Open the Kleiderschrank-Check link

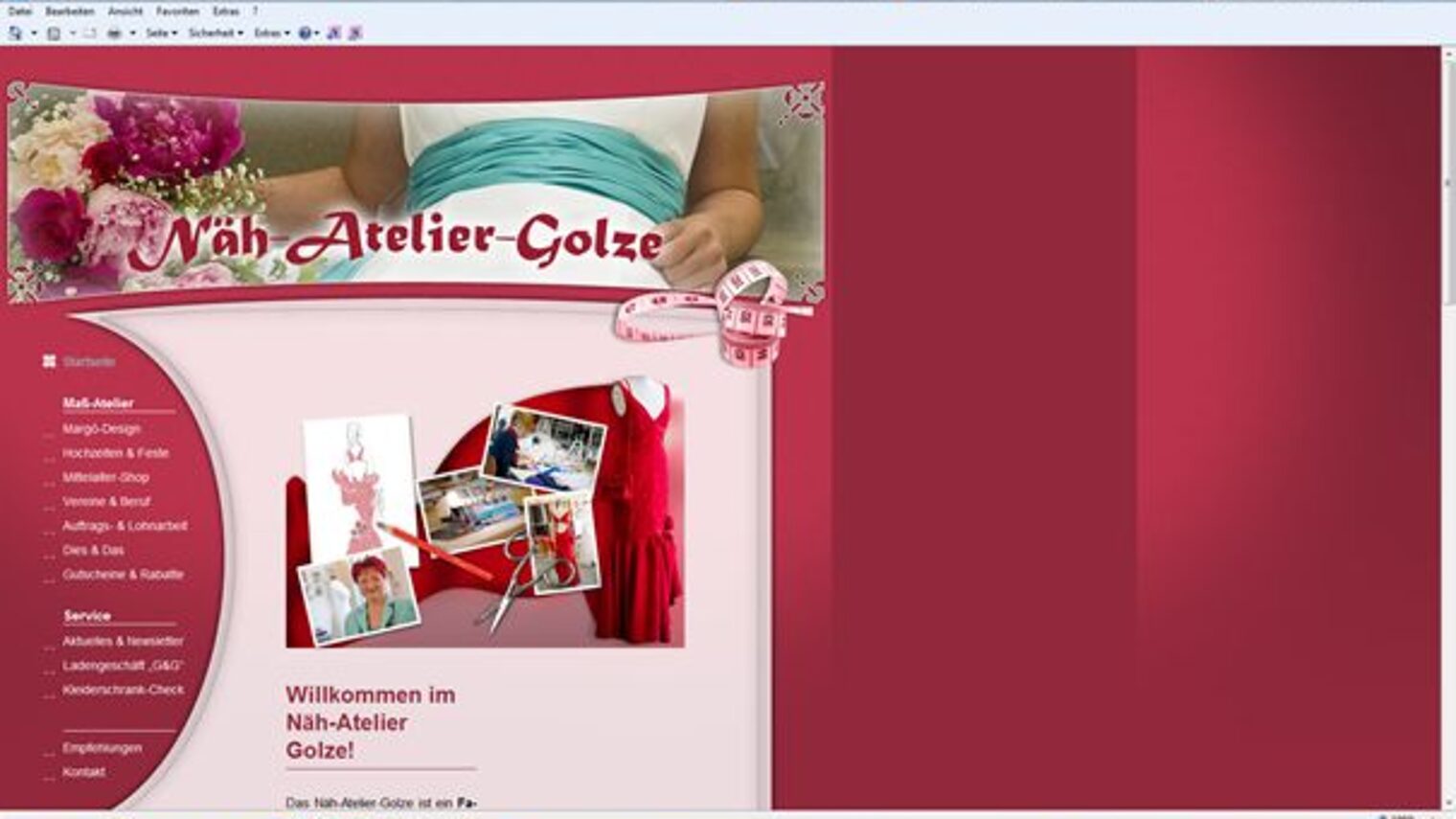point(123,690)
